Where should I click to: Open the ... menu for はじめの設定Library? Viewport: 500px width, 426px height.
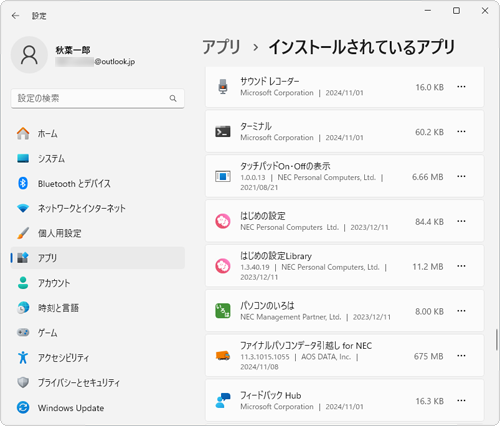[461, 266]
